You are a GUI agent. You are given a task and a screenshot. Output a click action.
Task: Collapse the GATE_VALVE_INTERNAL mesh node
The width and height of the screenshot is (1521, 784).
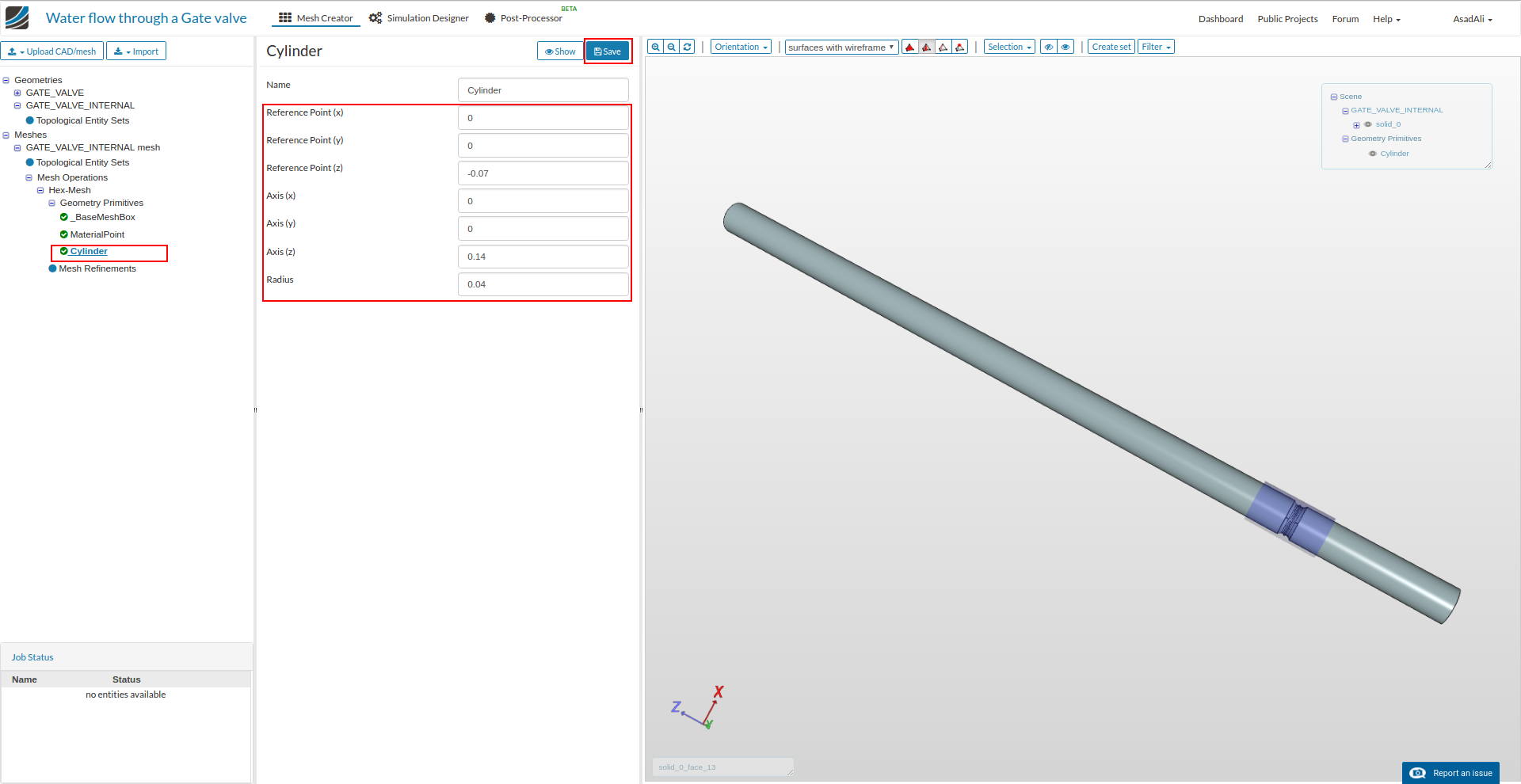point(17,147)
